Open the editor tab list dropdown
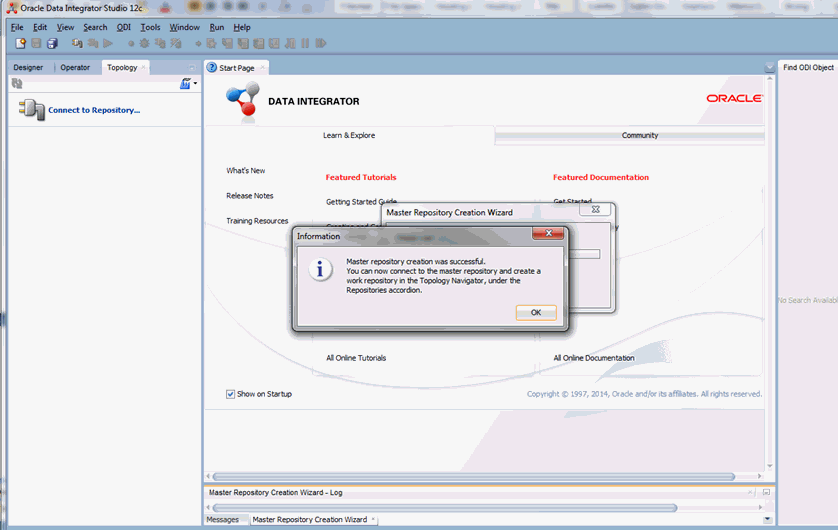Image resolution: width=838 pixels, height=530 pixels. click(x=769, y=67)
